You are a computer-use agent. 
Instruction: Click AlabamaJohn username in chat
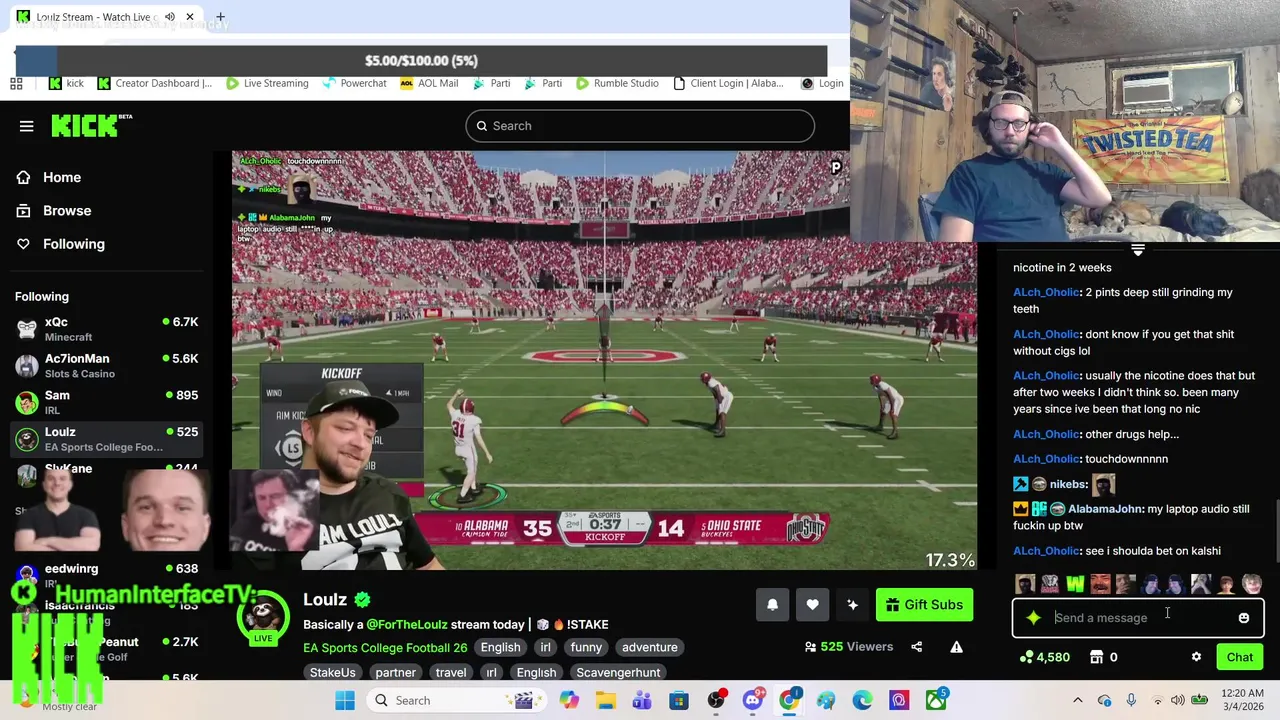click(x=1105, y=509)
